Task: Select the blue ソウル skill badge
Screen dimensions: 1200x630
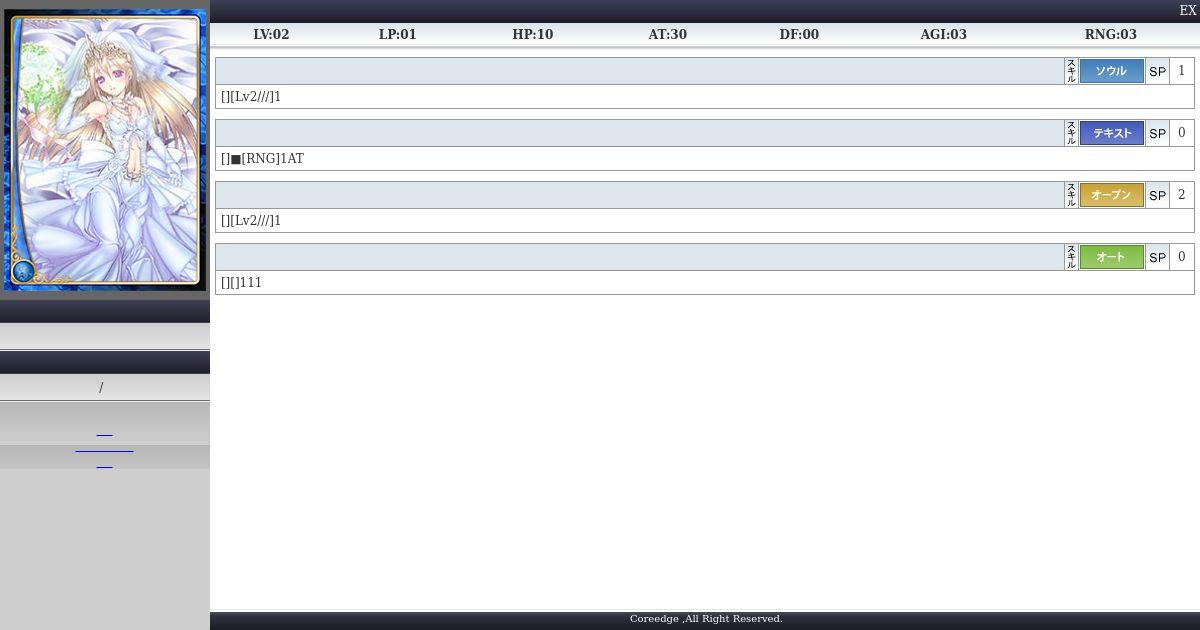Action: [1111, 71]
